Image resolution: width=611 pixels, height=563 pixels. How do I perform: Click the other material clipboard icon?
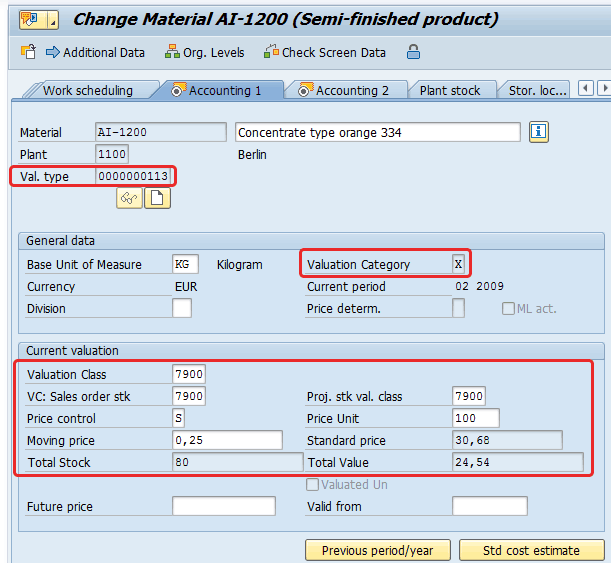[x=28, y=52]
